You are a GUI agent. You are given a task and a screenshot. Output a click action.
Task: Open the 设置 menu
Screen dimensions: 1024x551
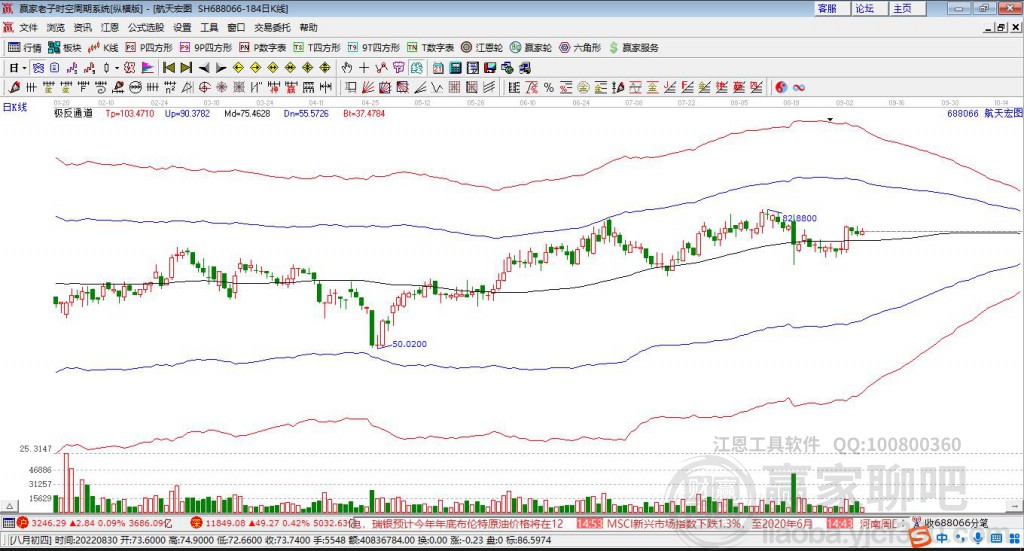(182, 27)
